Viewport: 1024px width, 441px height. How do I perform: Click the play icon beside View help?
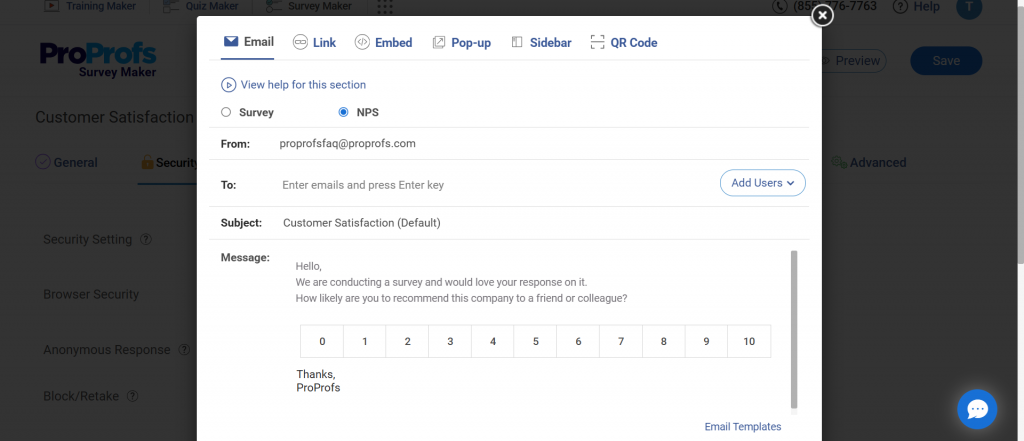[228, 85]
